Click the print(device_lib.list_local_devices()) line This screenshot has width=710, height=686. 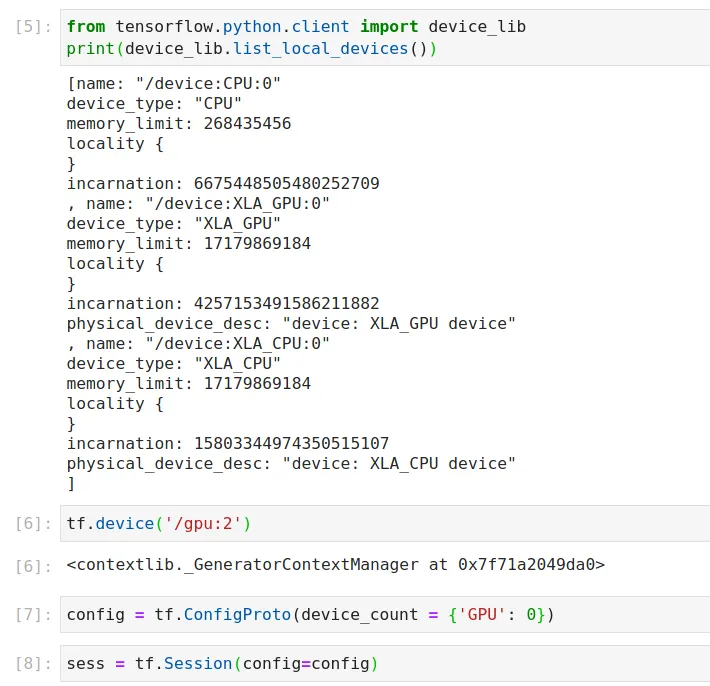coord(252,48)
